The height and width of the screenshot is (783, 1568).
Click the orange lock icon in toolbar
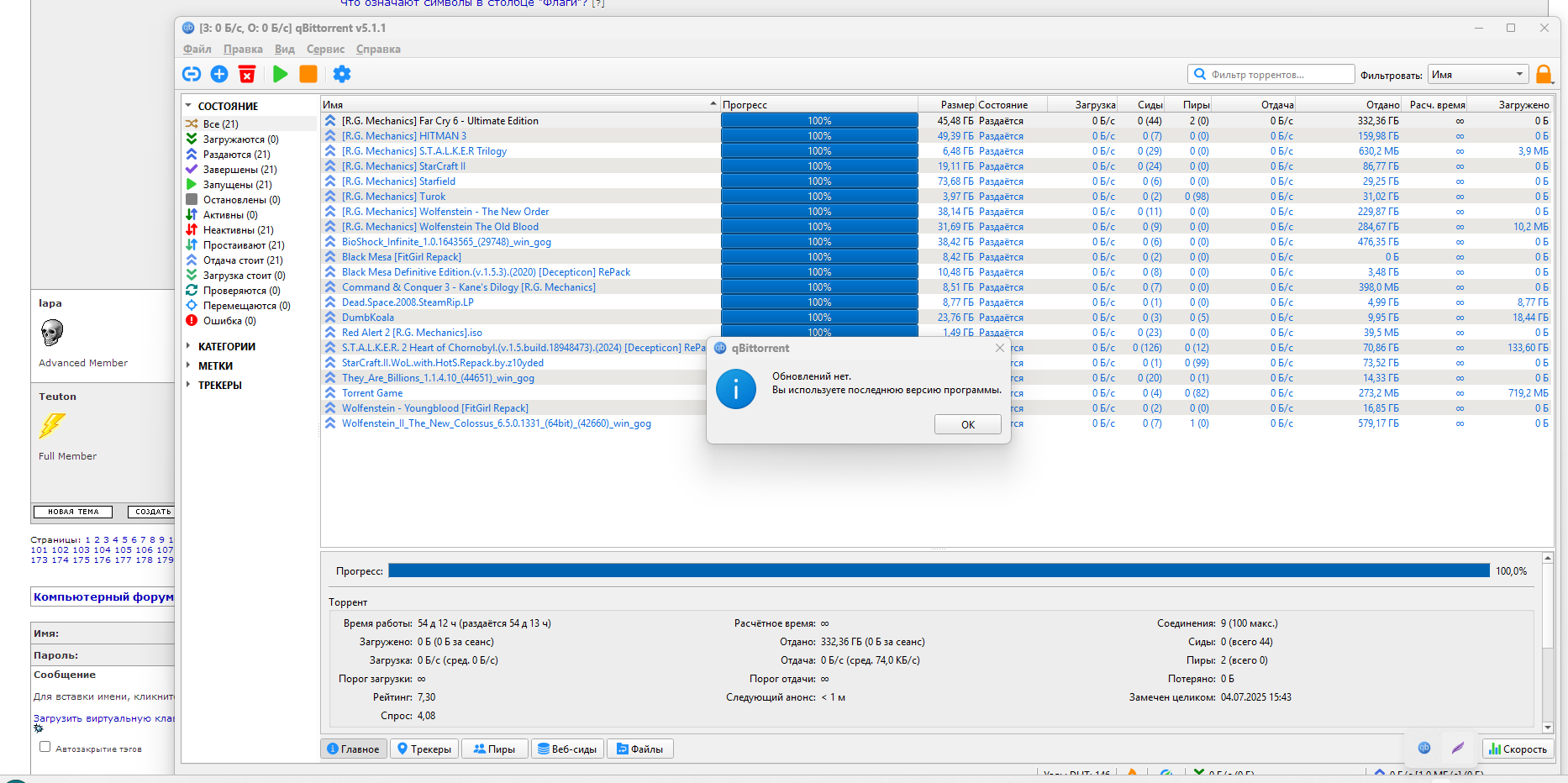click(x=1544, y=75)
